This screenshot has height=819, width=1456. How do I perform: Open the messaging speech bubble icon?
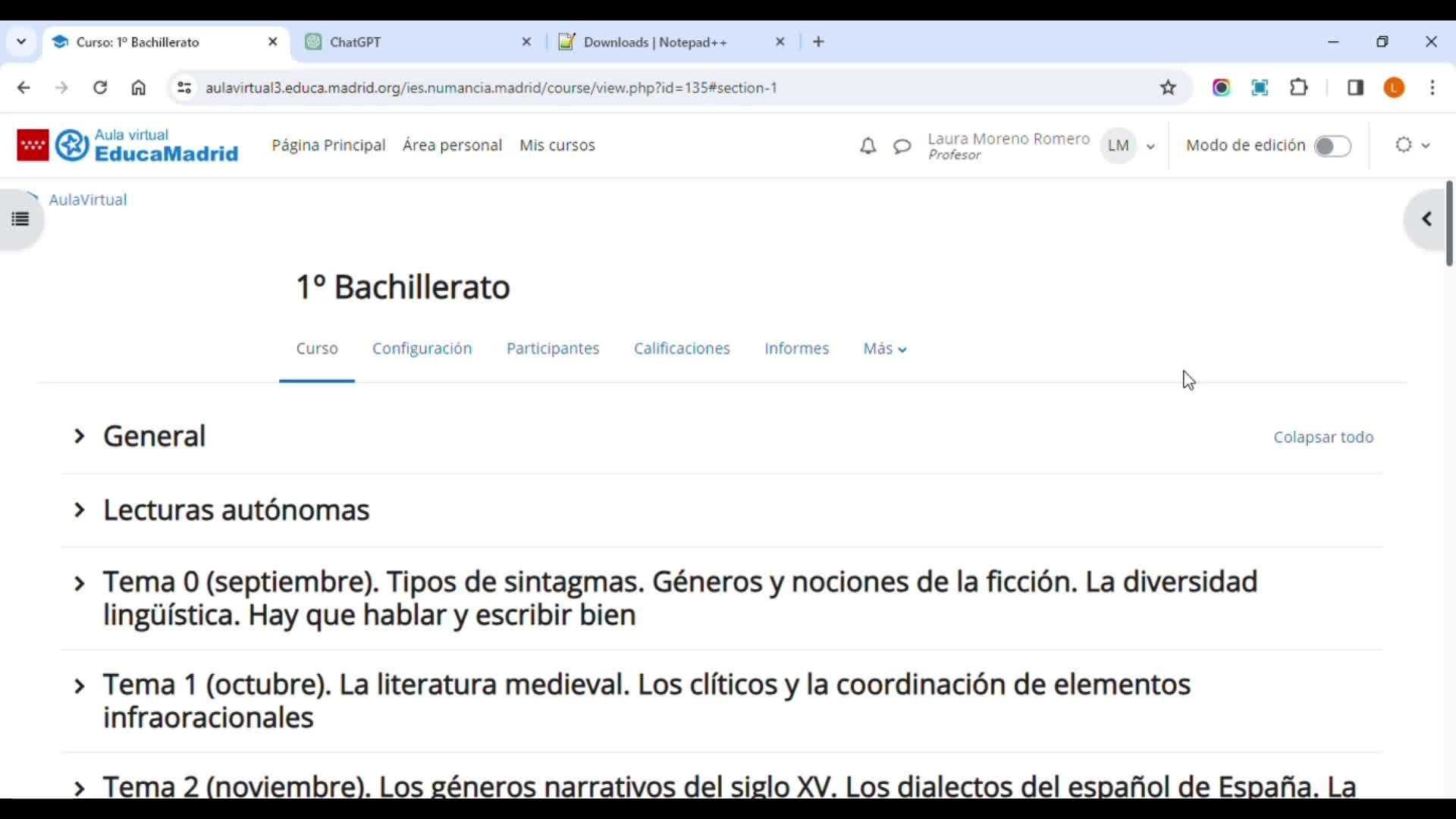(x=902, y=146)
